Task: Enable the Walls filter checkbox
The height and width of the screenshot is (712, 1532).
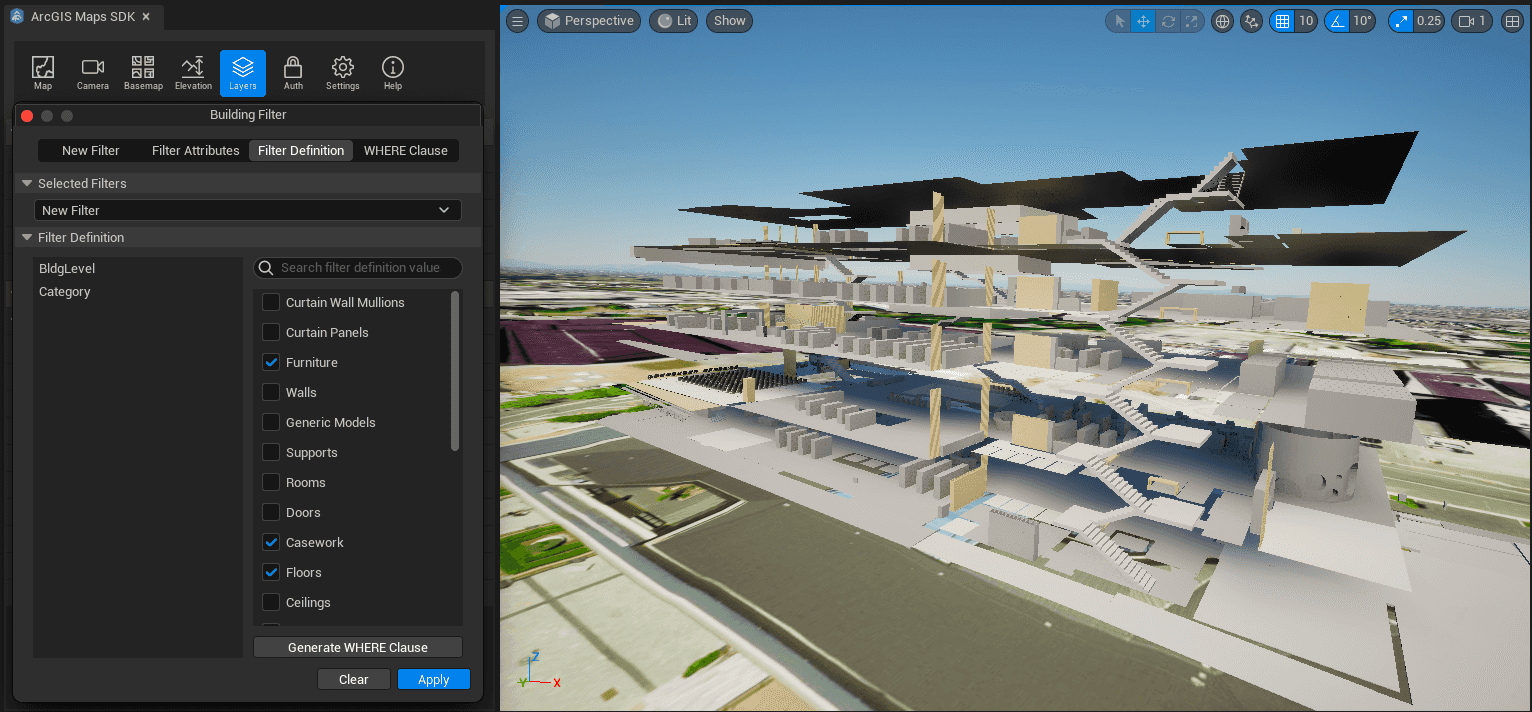Action: tap(270, 392)
